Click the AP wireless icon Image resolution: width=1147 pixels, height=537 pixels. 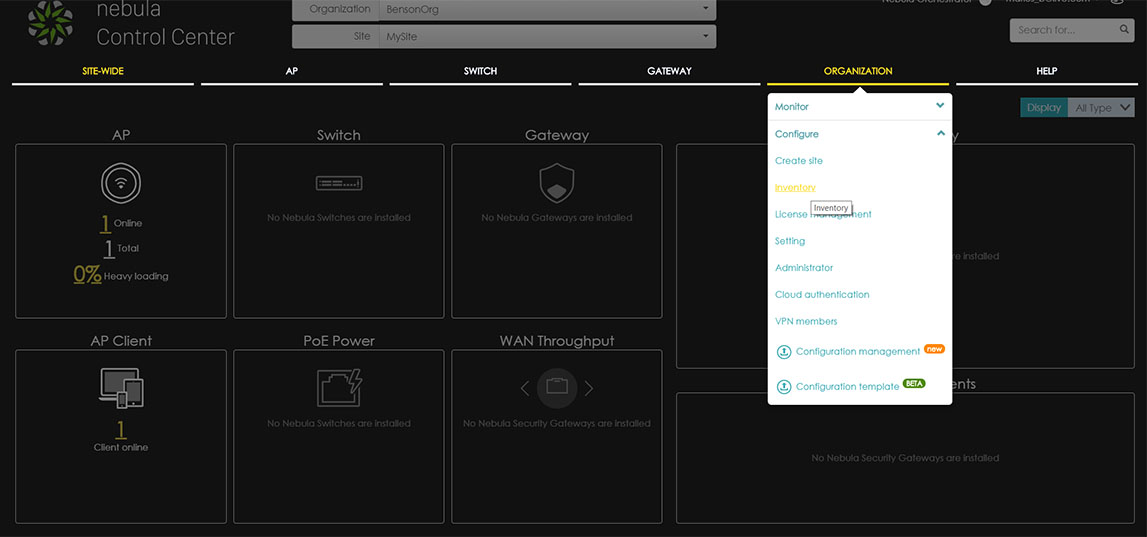coord(120,183)
